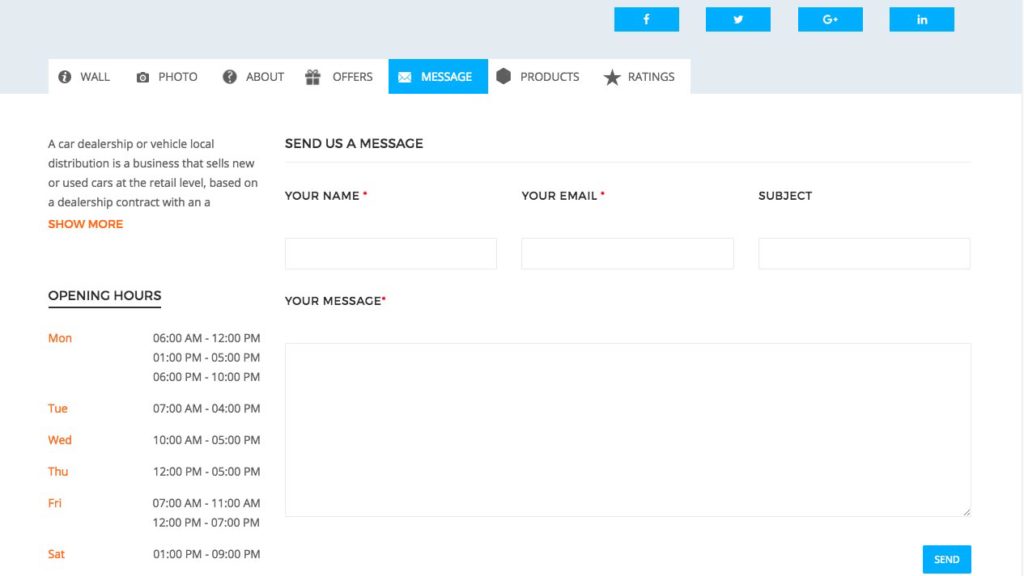Click inside the YOUR NAME field
The image size is (1024, 576).
coord(390,253)
